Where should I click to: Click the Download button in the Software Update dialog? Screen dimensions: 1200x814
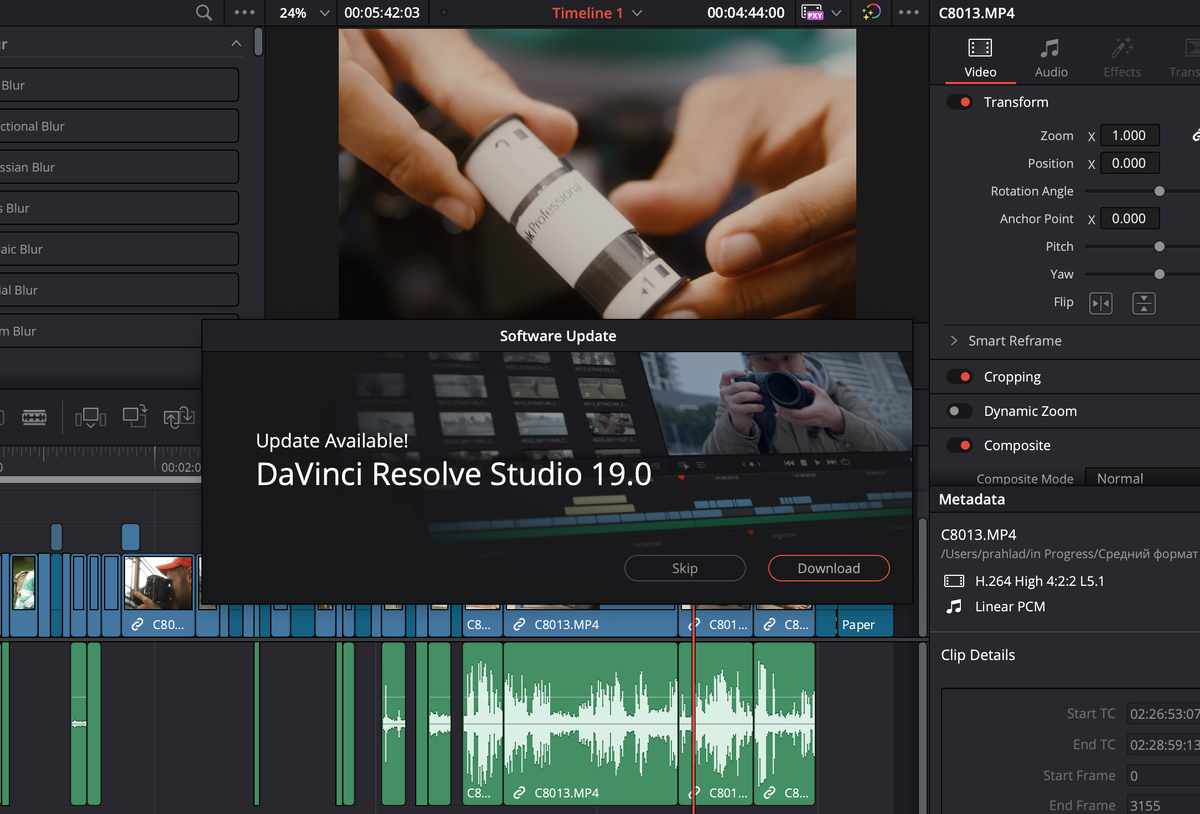828,568
